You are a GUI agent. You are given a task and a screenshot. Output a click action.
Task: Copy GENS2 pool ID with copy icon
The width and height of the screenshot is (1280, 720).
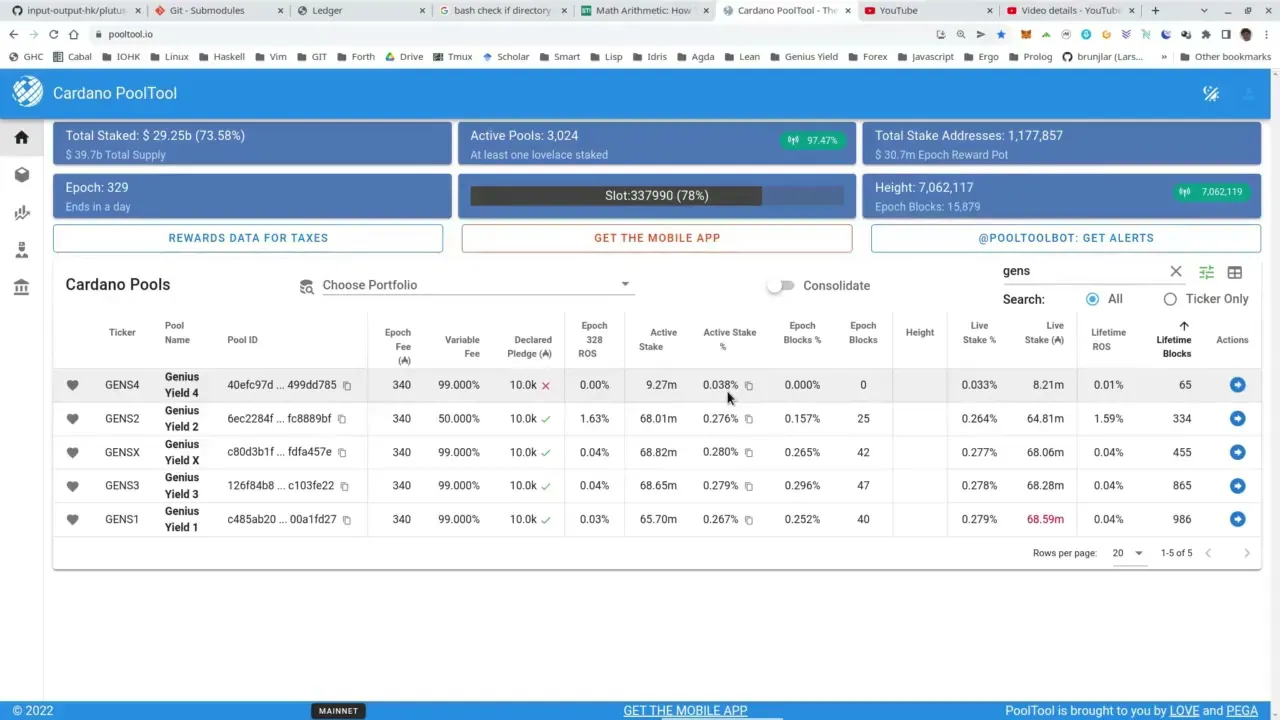coord(342,419)
